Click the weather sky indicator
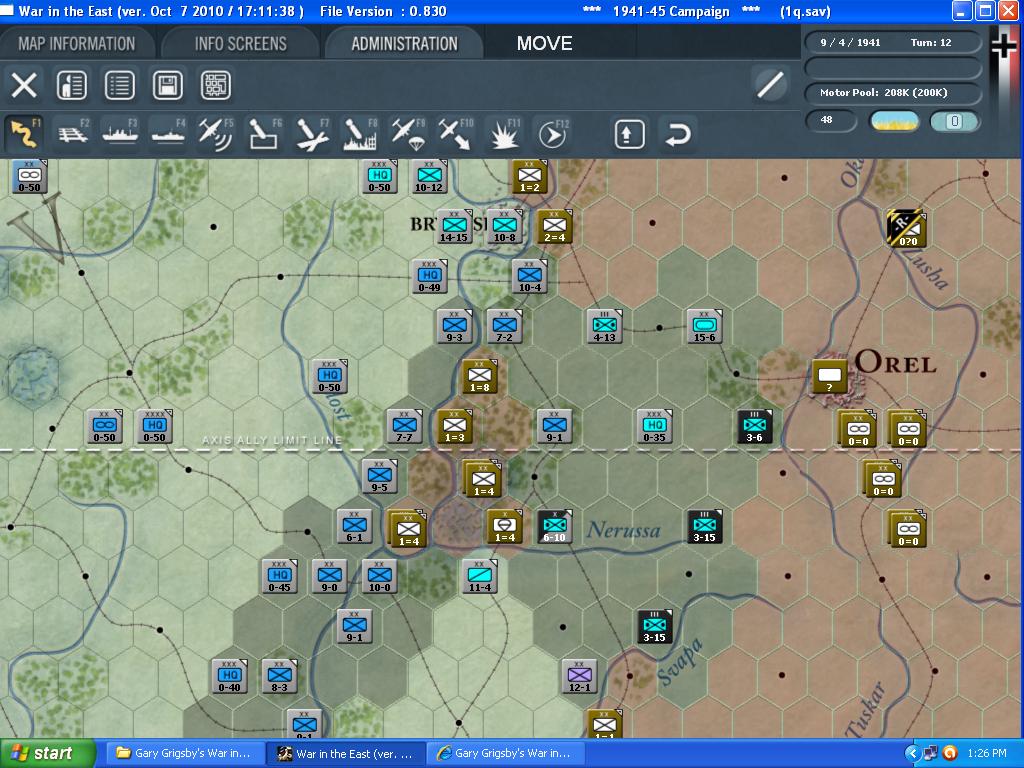 pos(894,121)
